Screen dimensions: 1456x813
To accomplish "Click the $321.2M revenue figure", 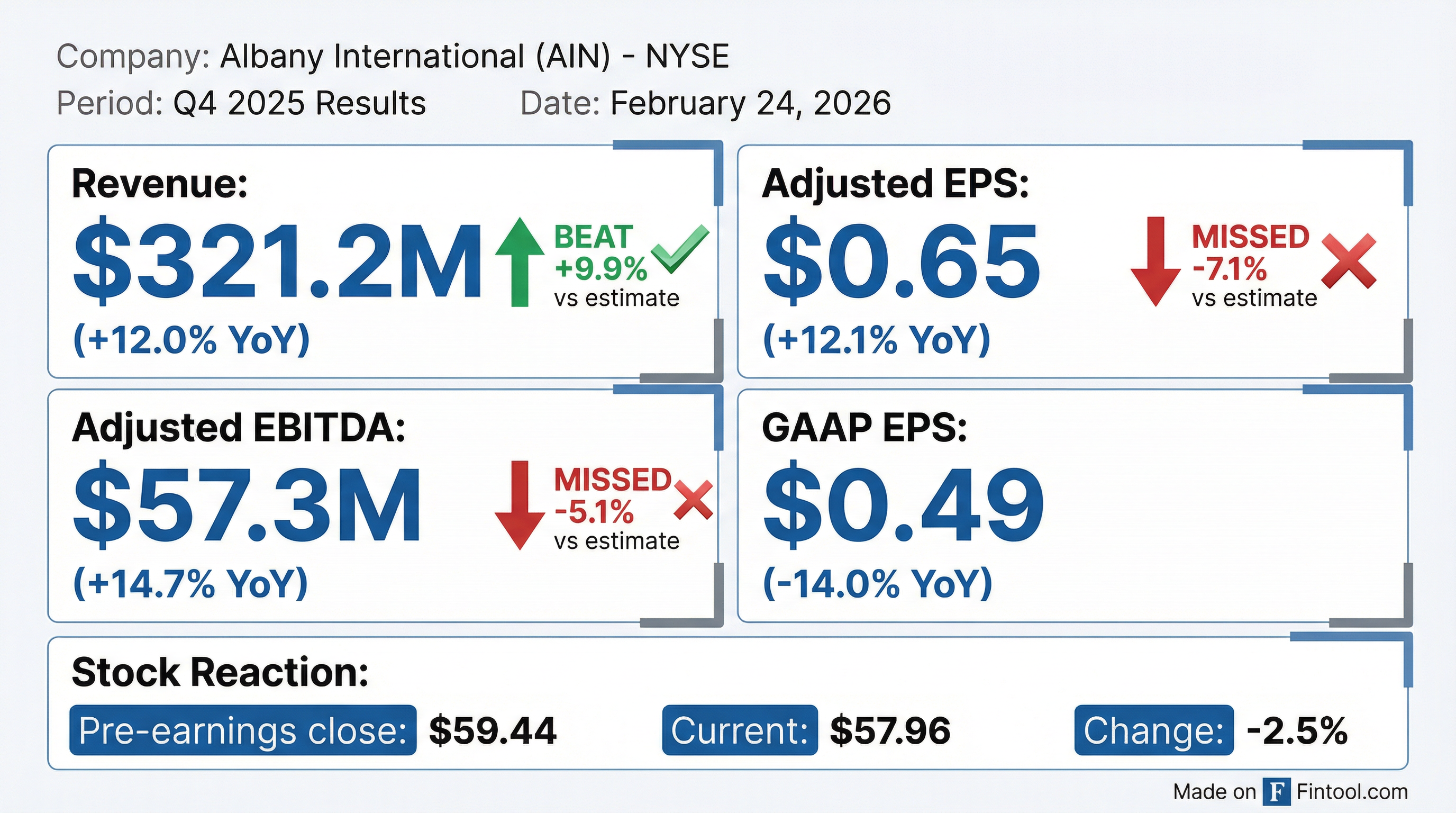I will [x=277, y=261].
